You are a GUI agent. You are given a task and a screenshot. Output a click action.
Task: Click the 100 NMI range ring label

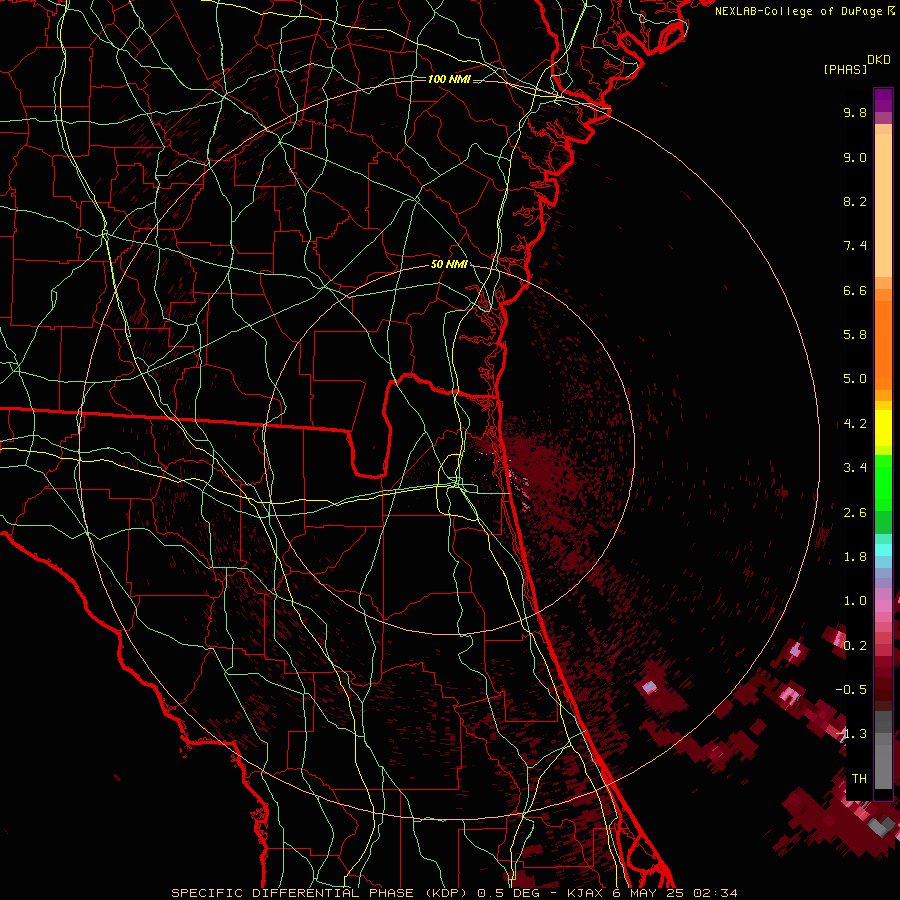(x=449, y=79)
